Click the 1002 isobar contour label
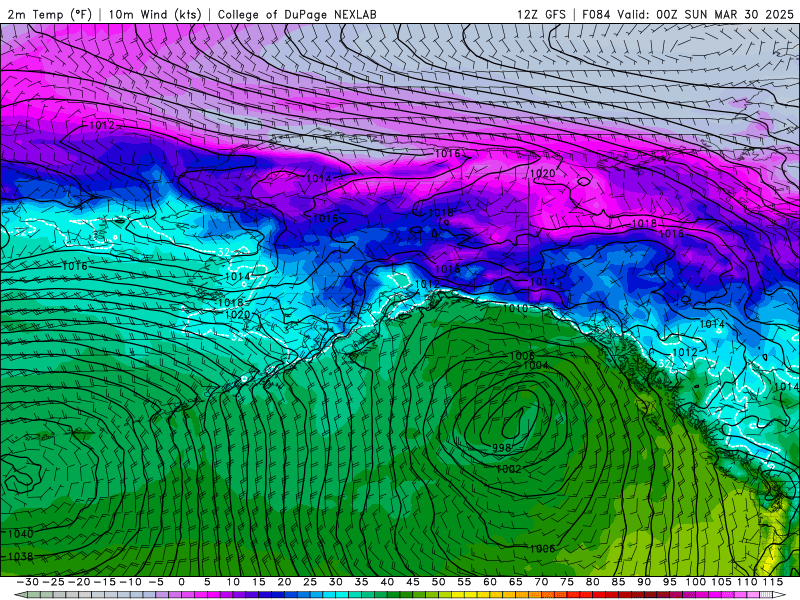This screenshot has width=800, height=600. click(x=509, y=469)
